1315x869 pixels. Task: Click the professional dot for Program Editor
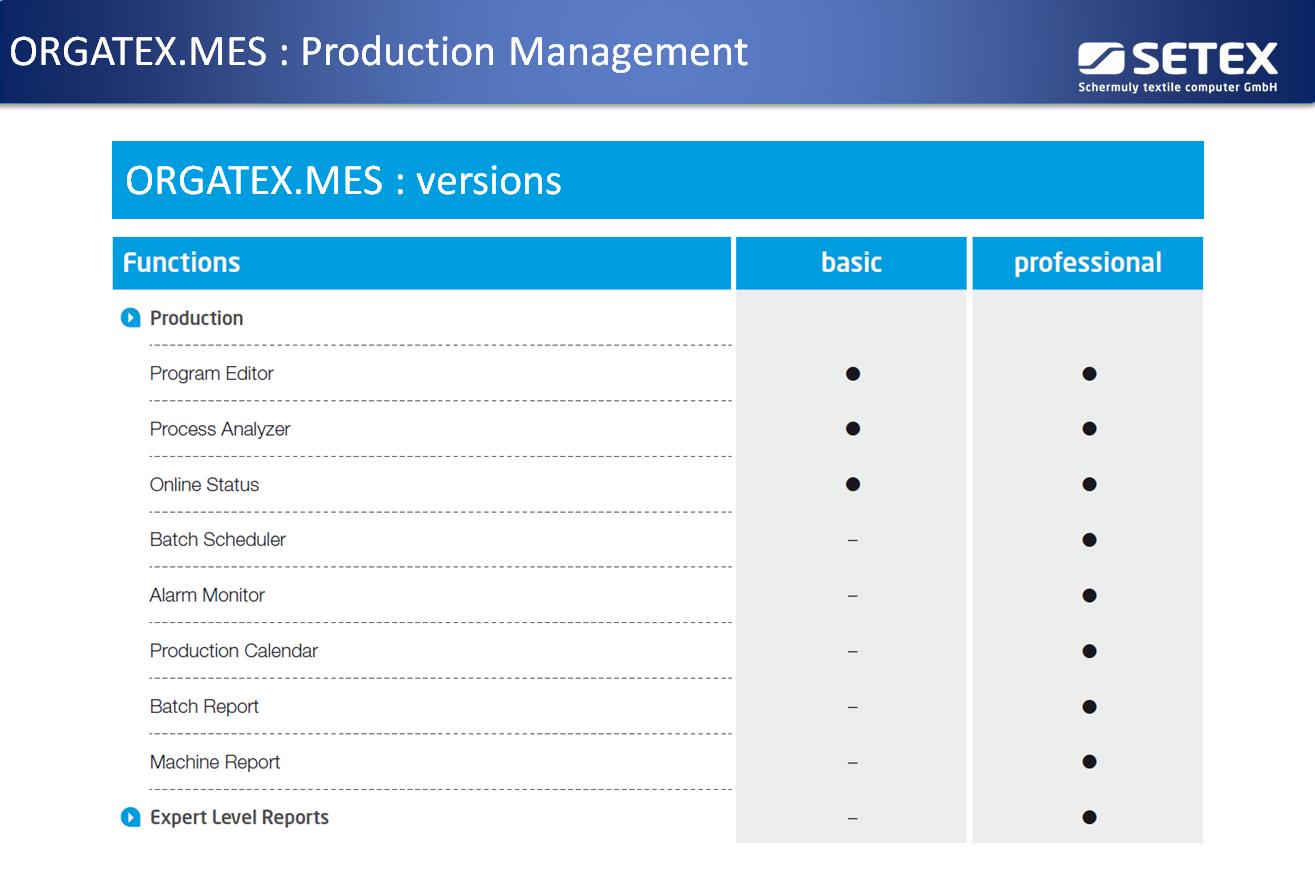[x=1088, y=374]
